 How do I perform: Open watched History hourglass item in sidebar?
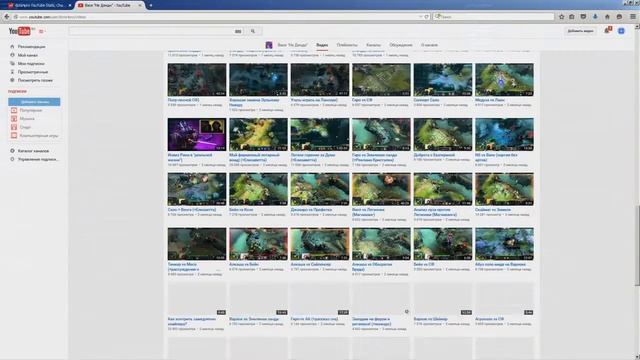point(33,72)
